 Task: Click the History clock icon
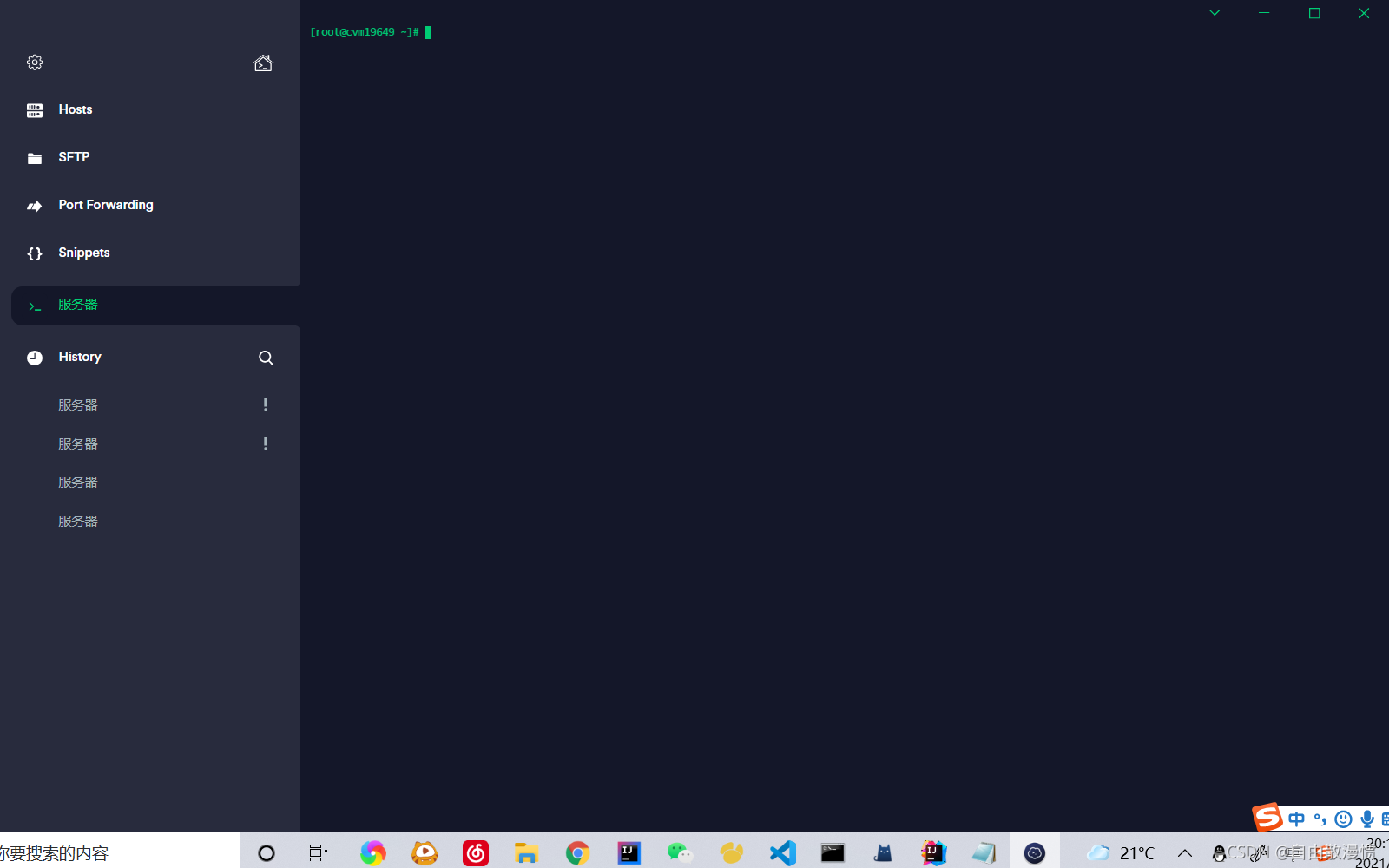tap(35, 358)
